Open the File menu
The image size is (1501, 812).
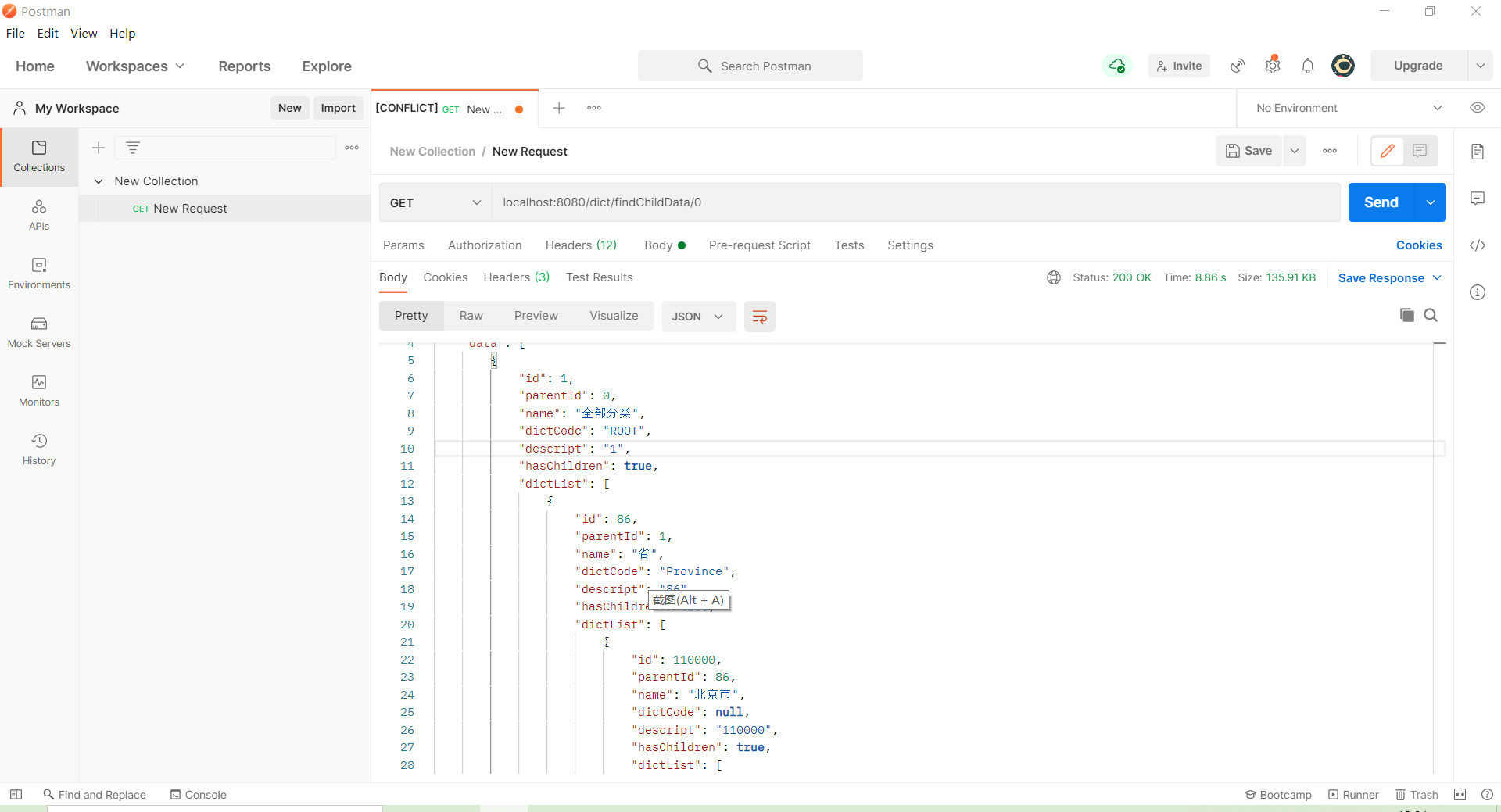[x=16, y=33]
